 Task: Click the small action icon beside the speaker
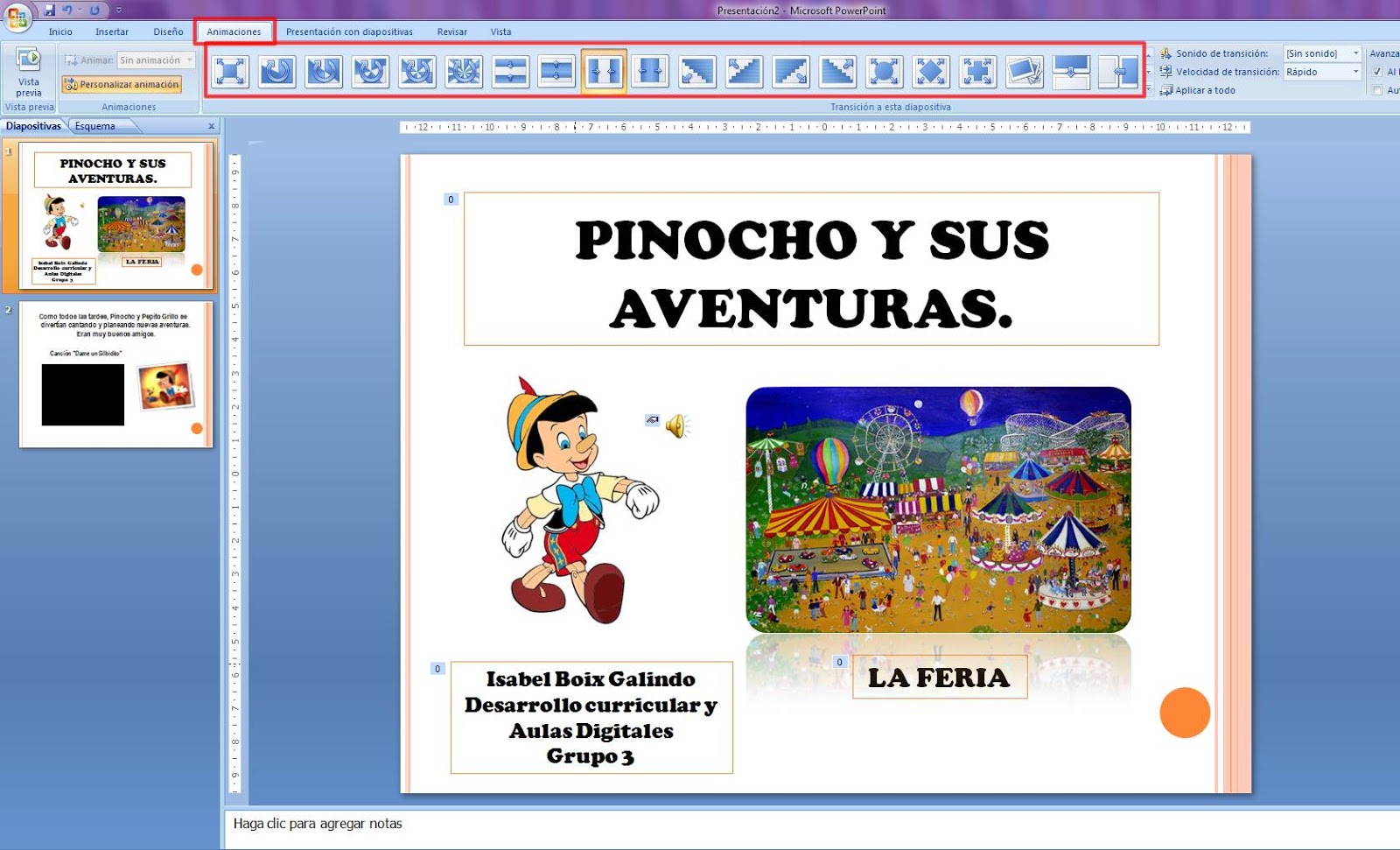point(652,420)
